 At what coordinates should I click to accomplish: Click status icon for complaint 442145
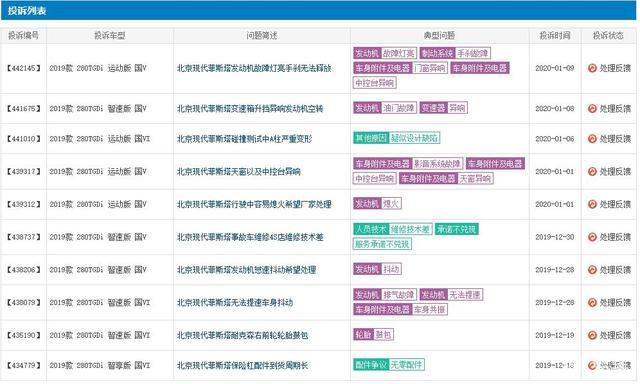592,68
